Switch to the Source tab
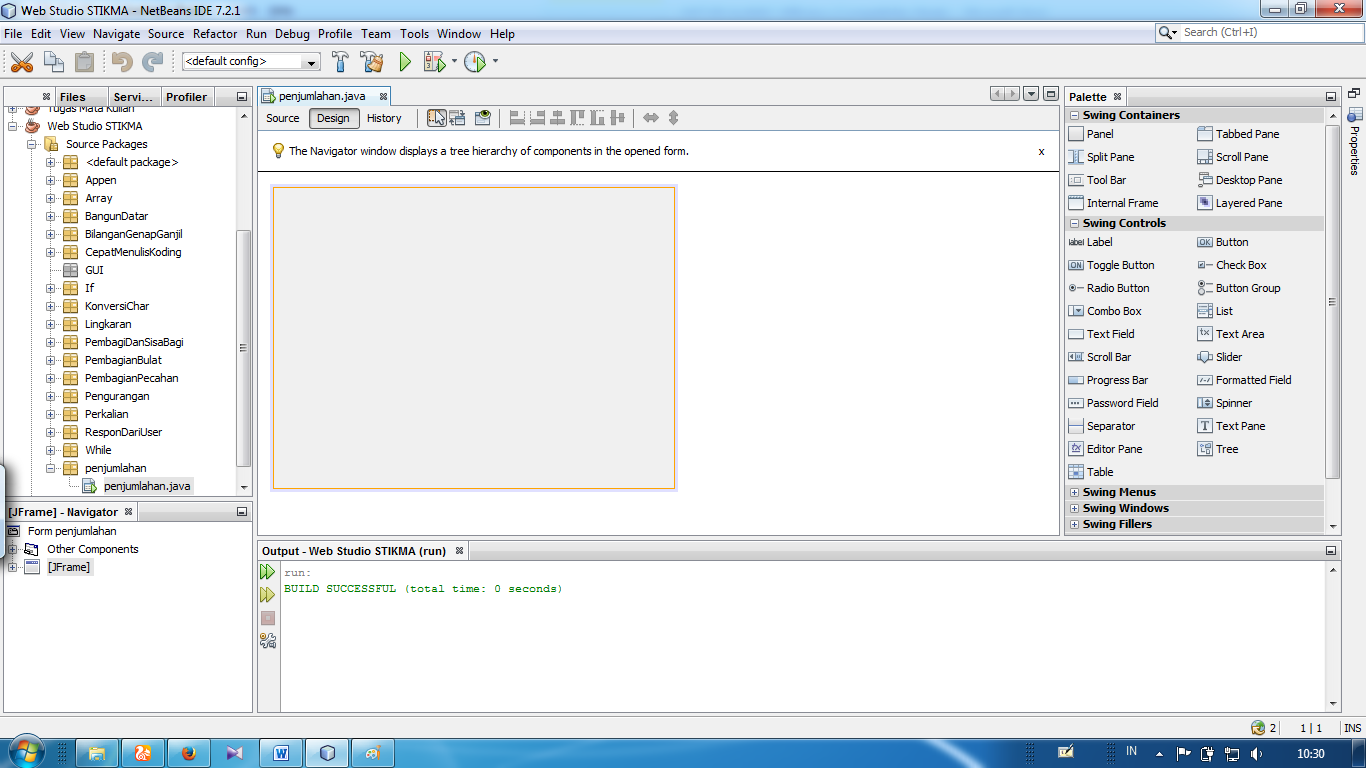Screen dimensions: 1366x768 click(282, 118)
